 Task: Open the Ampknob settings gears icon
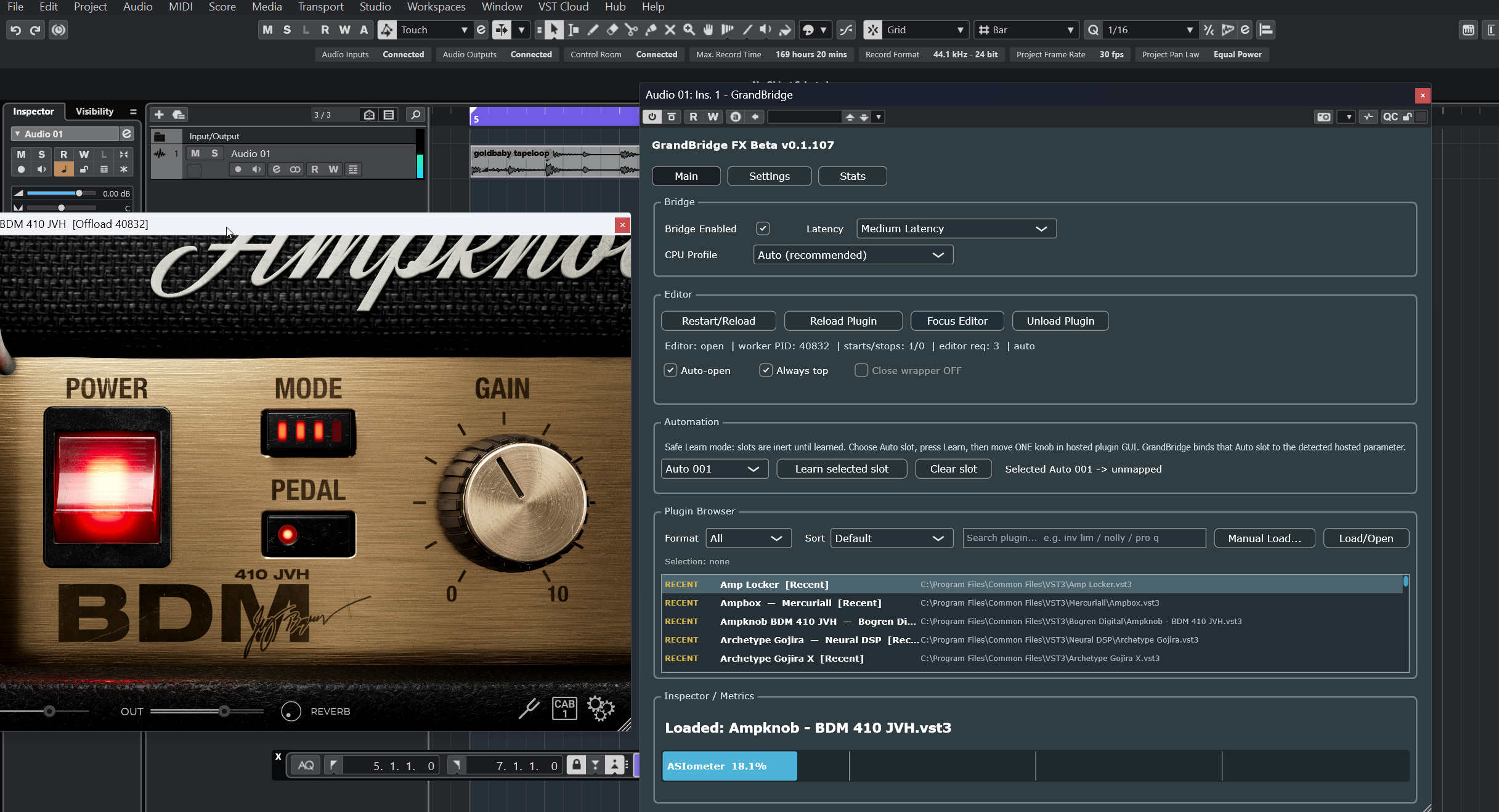601,708
